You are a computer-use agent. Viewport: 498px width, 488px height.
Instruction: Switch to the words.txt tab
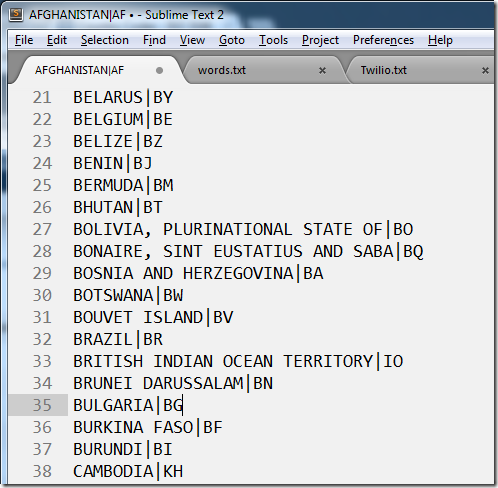pos(222,70)
